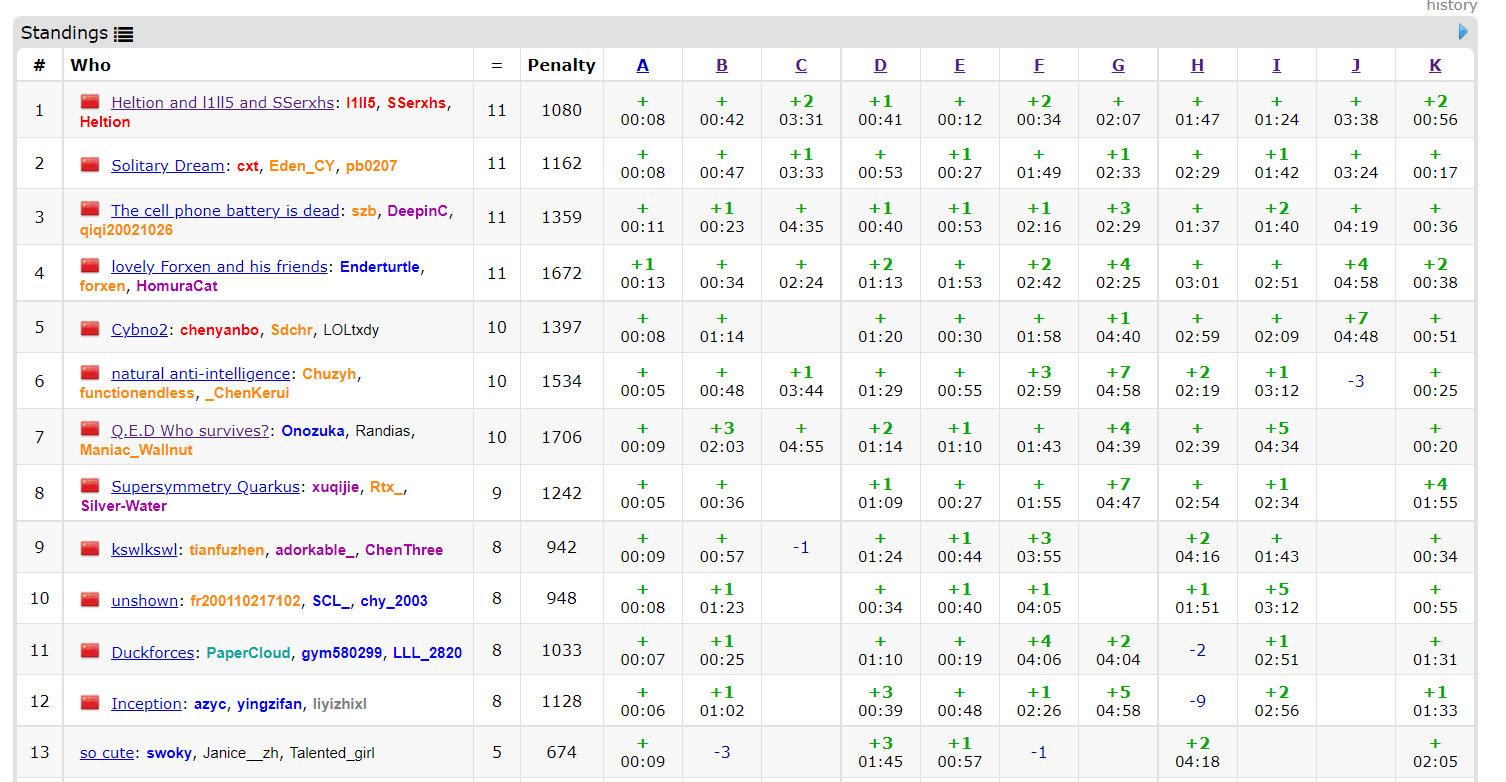Click the flag beside Solitary Dream team
The height and width of the screenshot is (782, 1506).
point(91,164)
